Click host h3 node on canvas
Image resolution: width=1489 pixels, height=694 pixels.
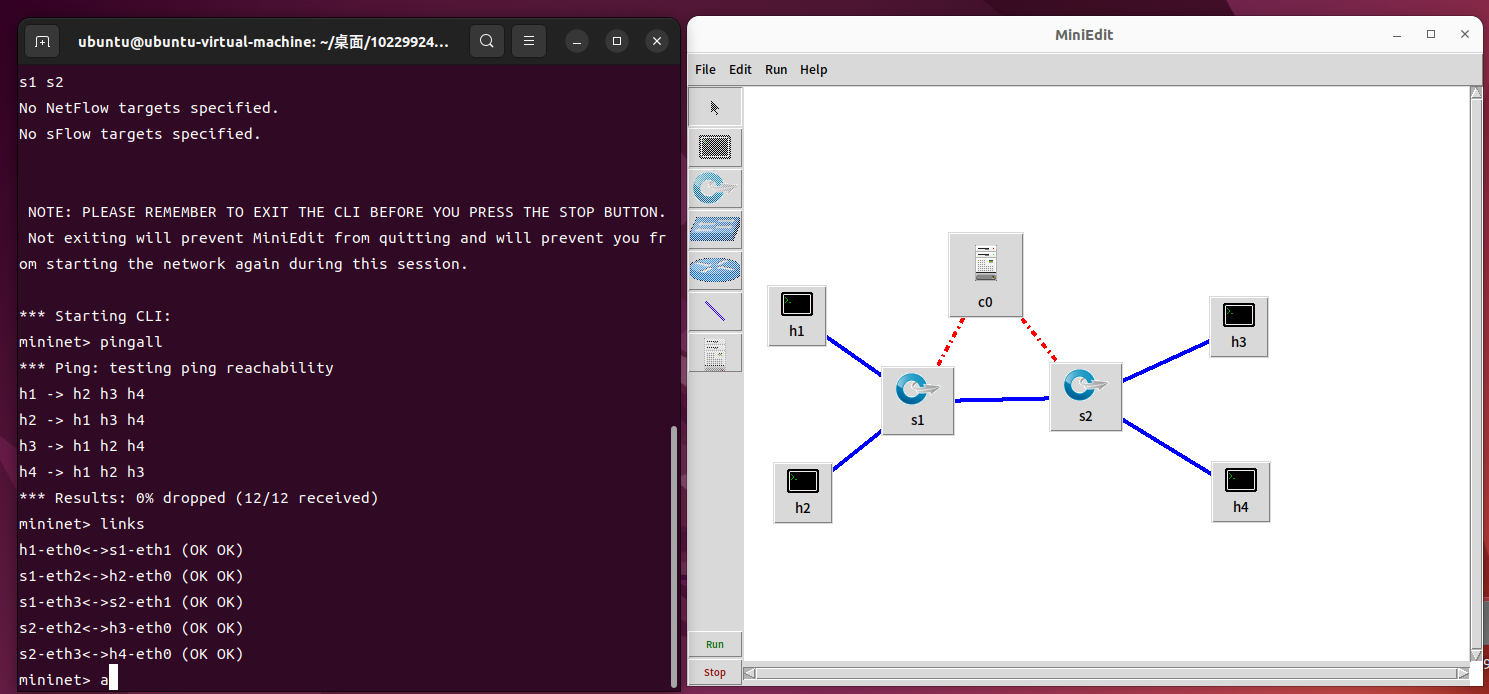click(x=1239, y=327)
